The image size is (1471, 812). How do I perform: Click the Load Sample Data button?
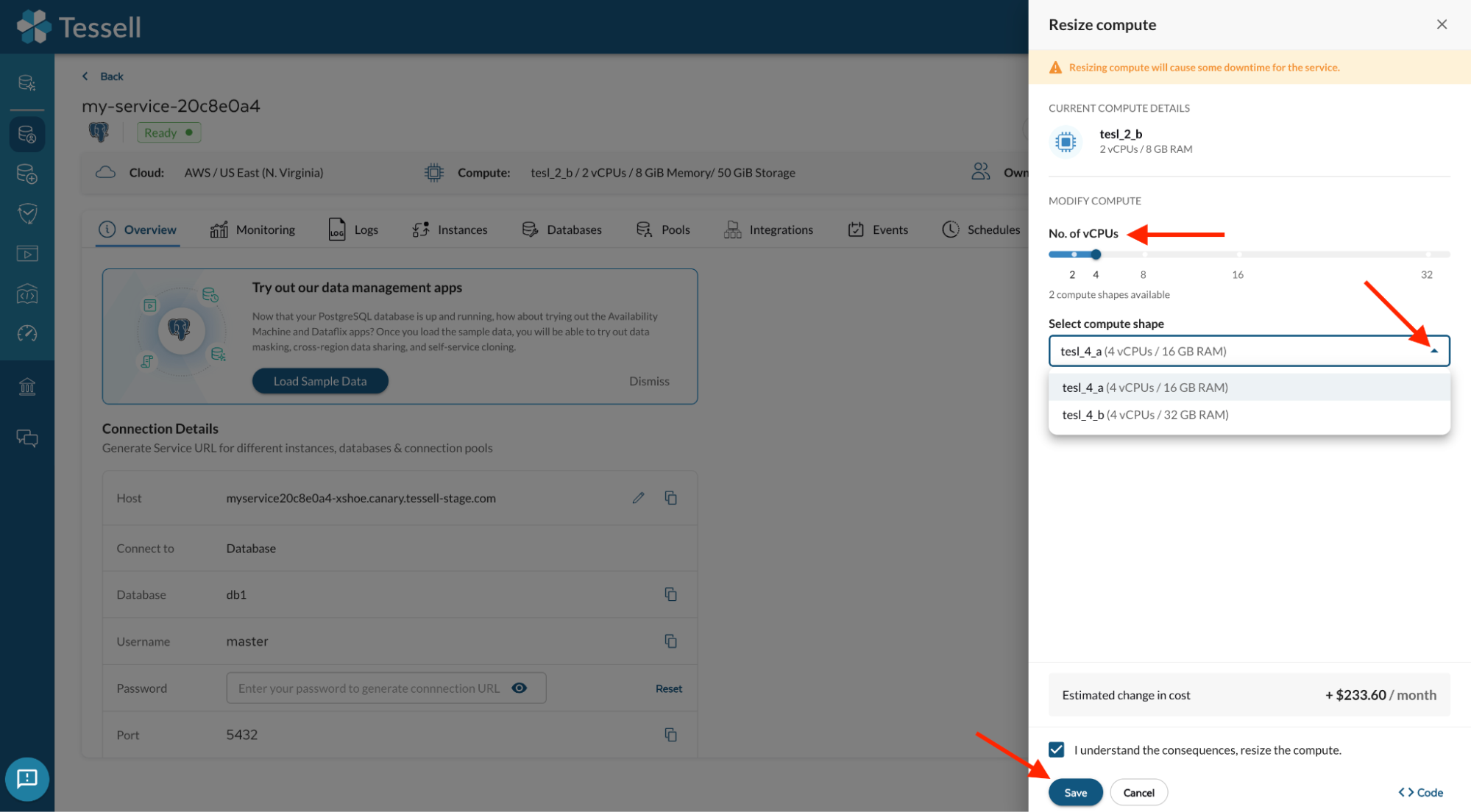[320, 381]
